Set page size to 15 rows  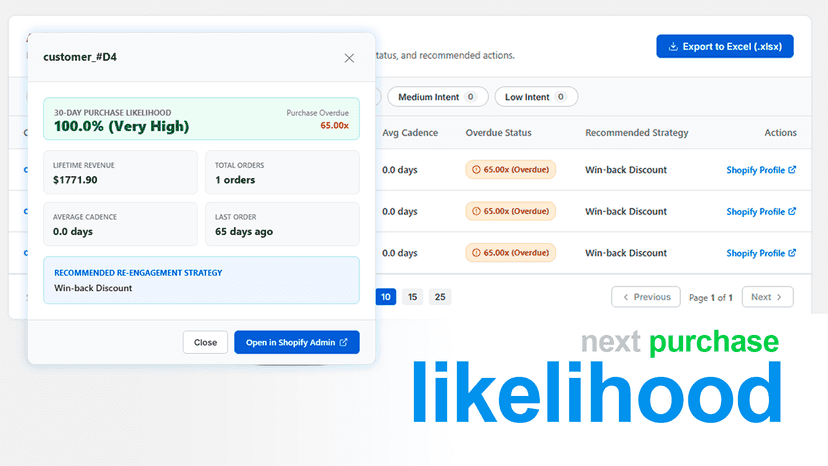[412, 297]
